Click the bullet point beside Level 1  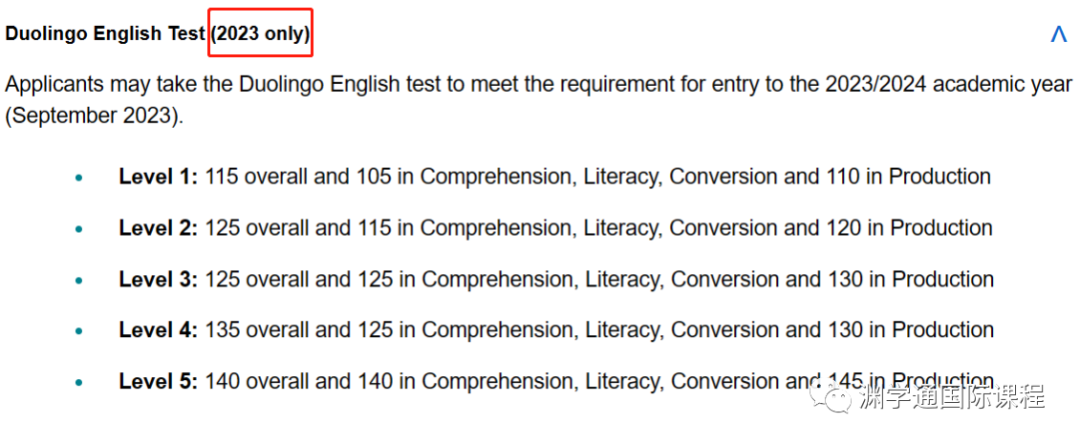point(79,178)
